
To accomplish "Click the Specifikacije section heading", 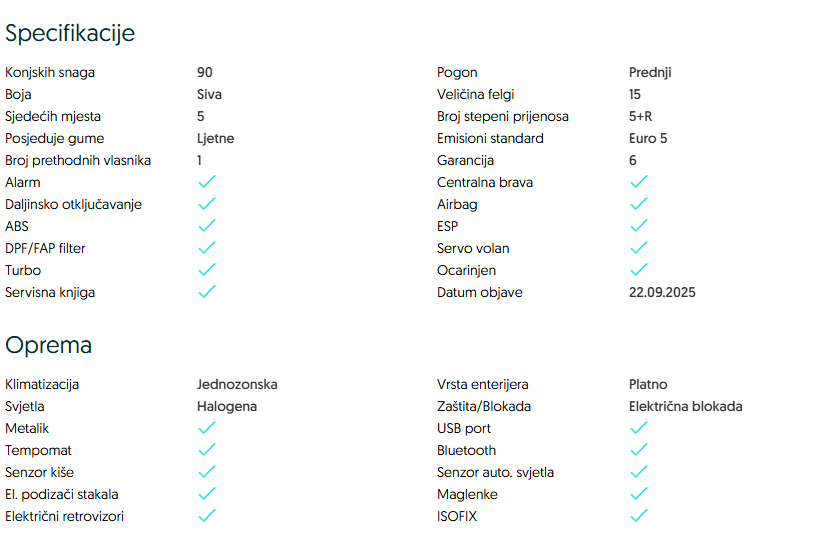I will [x=70, y=33].
